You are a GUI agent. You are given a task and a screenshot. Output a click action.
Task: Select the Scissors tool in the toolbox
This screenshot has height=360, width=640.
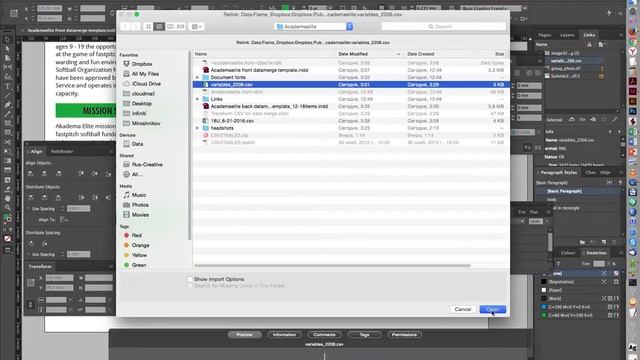tap(7, 142)
